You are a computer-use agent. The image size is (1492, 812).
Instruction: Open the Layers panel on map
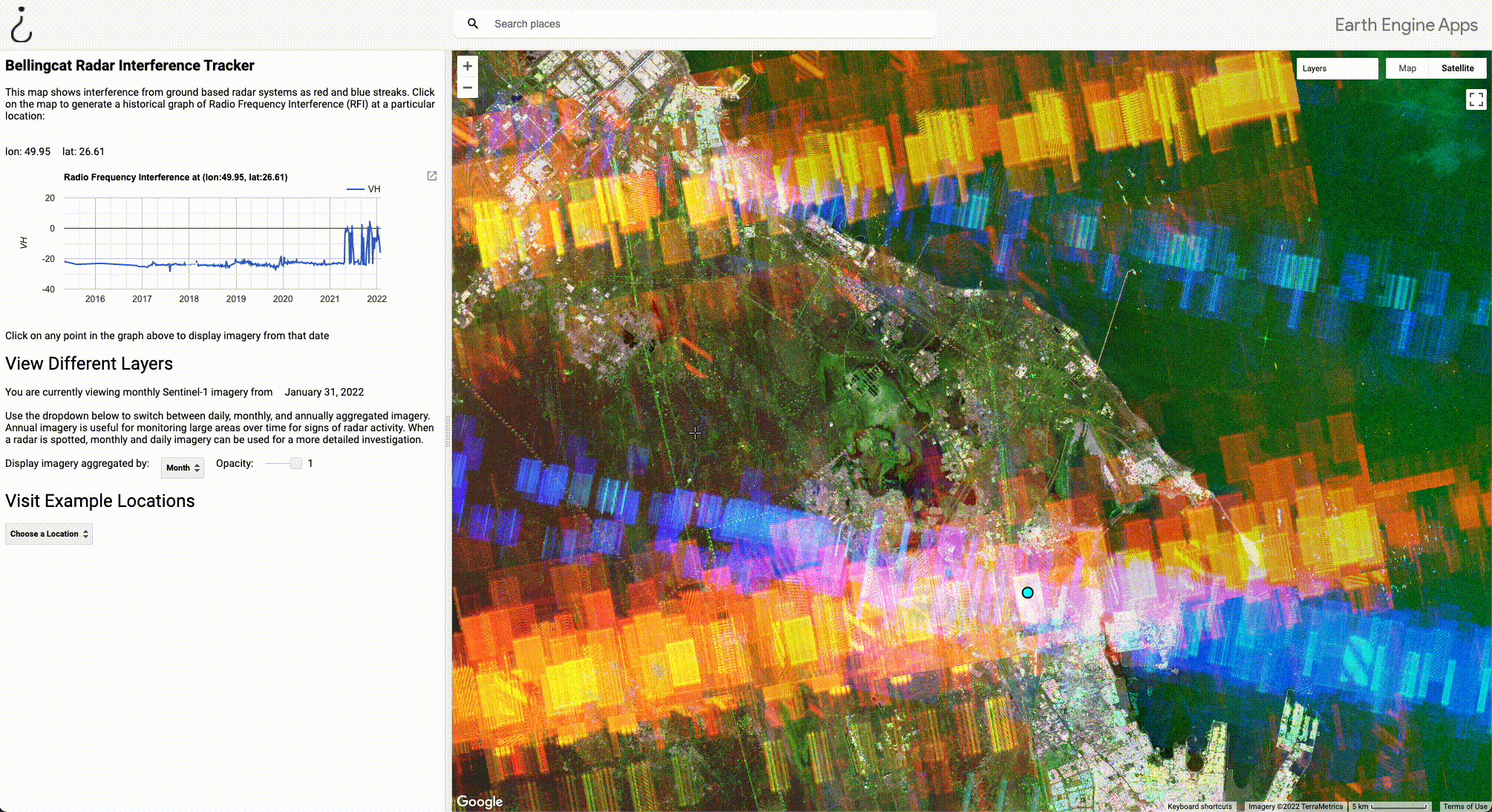(1336, 68)
